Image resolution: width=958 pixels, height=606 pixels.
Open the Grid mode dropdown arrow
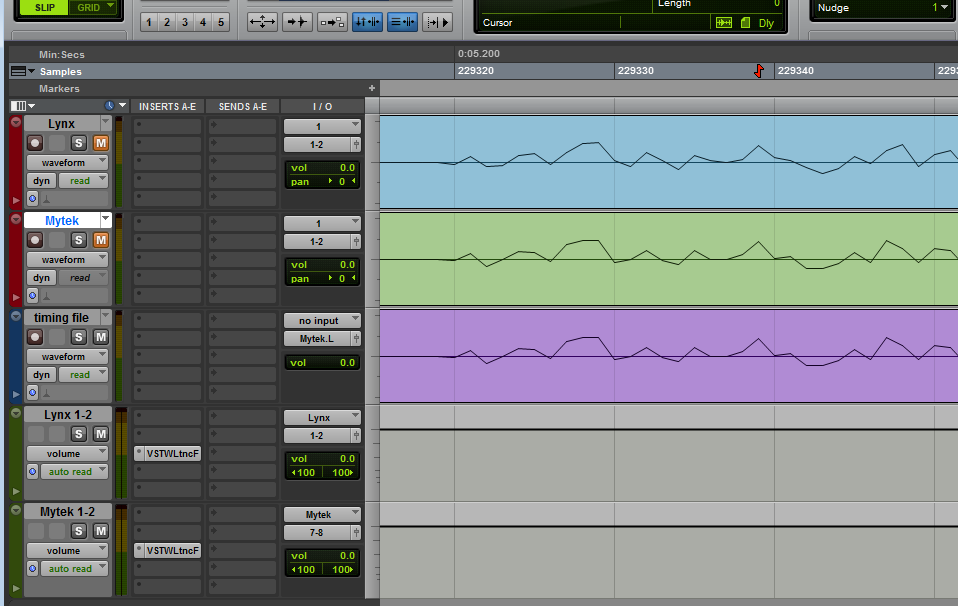pos(111,6)
